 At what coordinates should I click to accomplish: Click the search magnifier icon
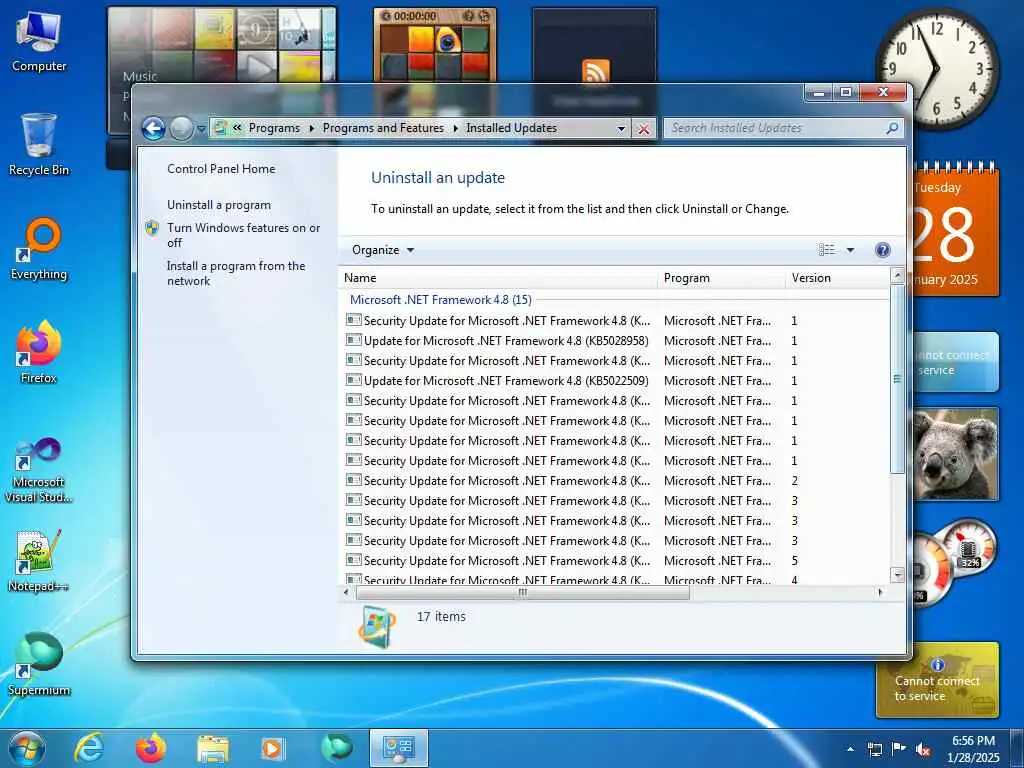[x=892, y=129]
